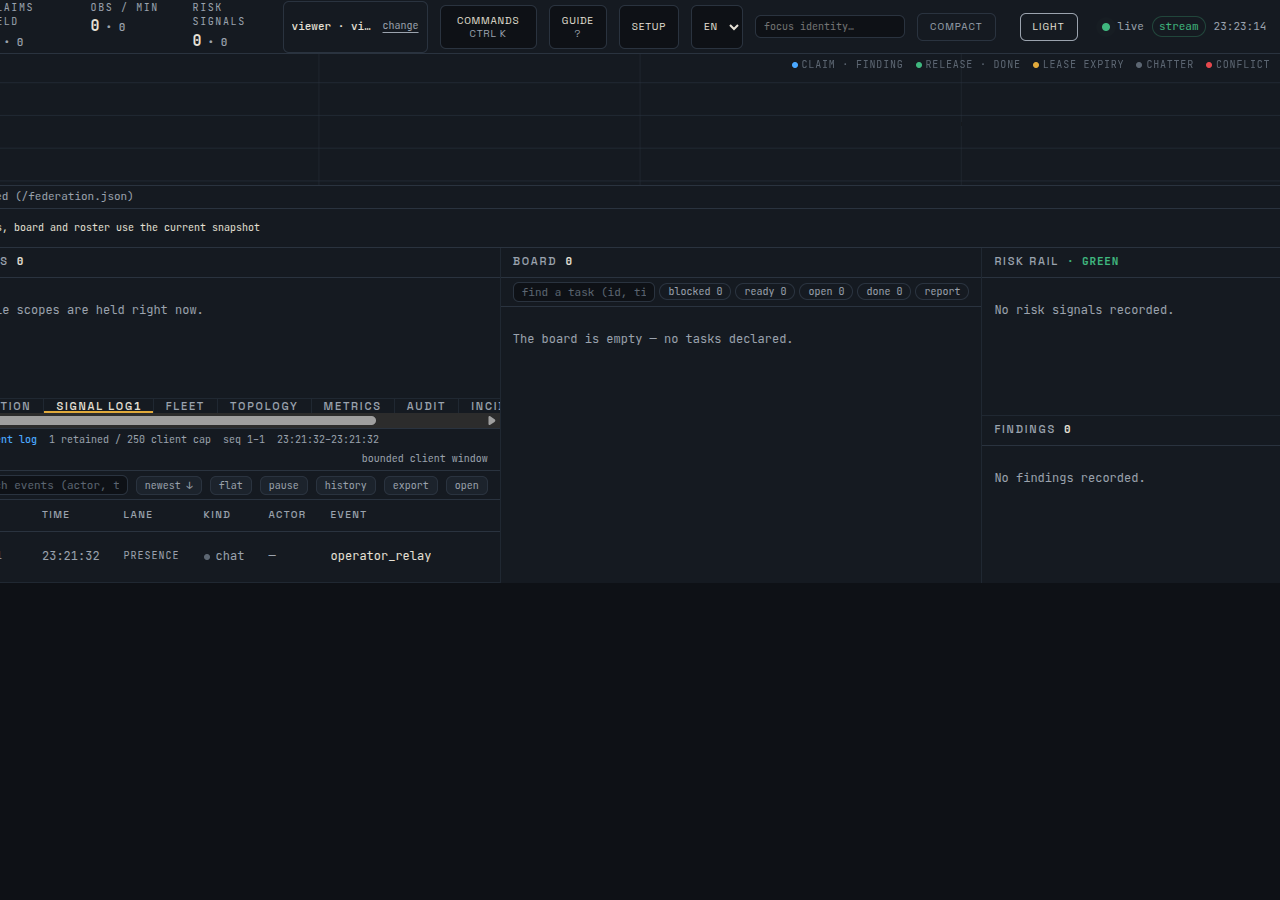Pause the signal log stream

(284, 485)
